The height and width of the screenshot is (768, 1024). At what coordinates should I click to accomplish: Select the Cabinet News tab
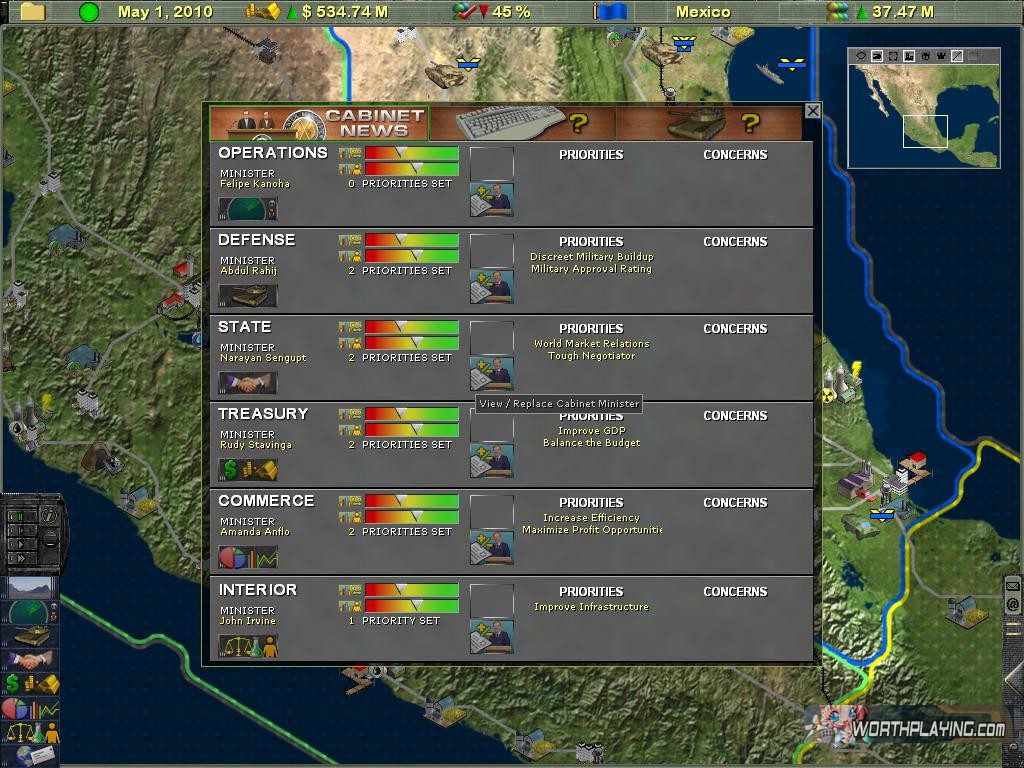pyautogui.click(x=319, y=124)
